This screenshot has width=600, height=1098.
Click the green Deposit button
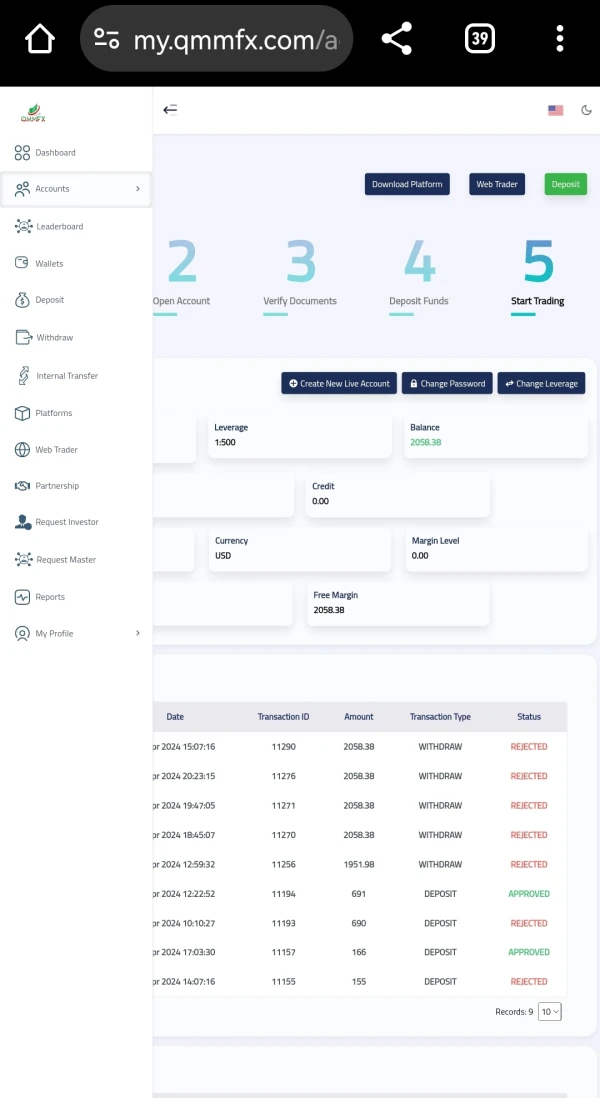(x=565, y=184)
